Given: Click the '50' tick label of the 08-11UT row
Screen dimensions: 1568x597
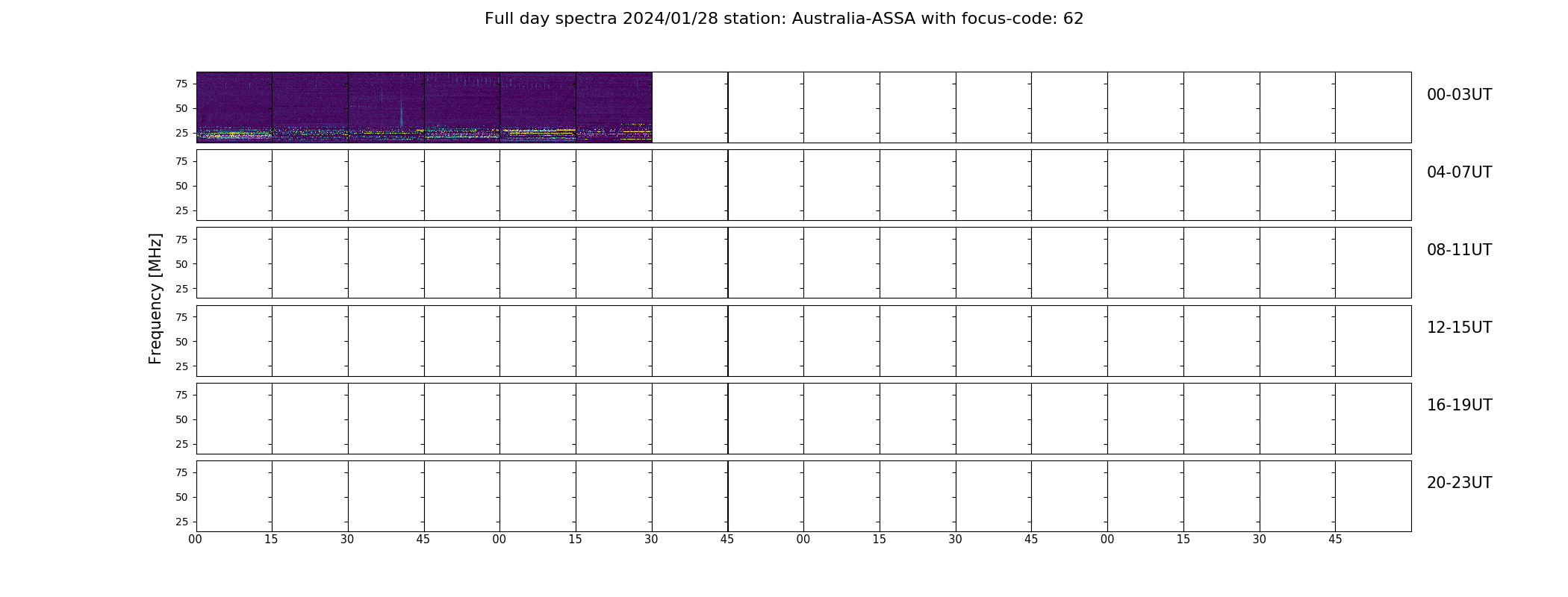Looking at the screenshot, I should tap(181, 264).
